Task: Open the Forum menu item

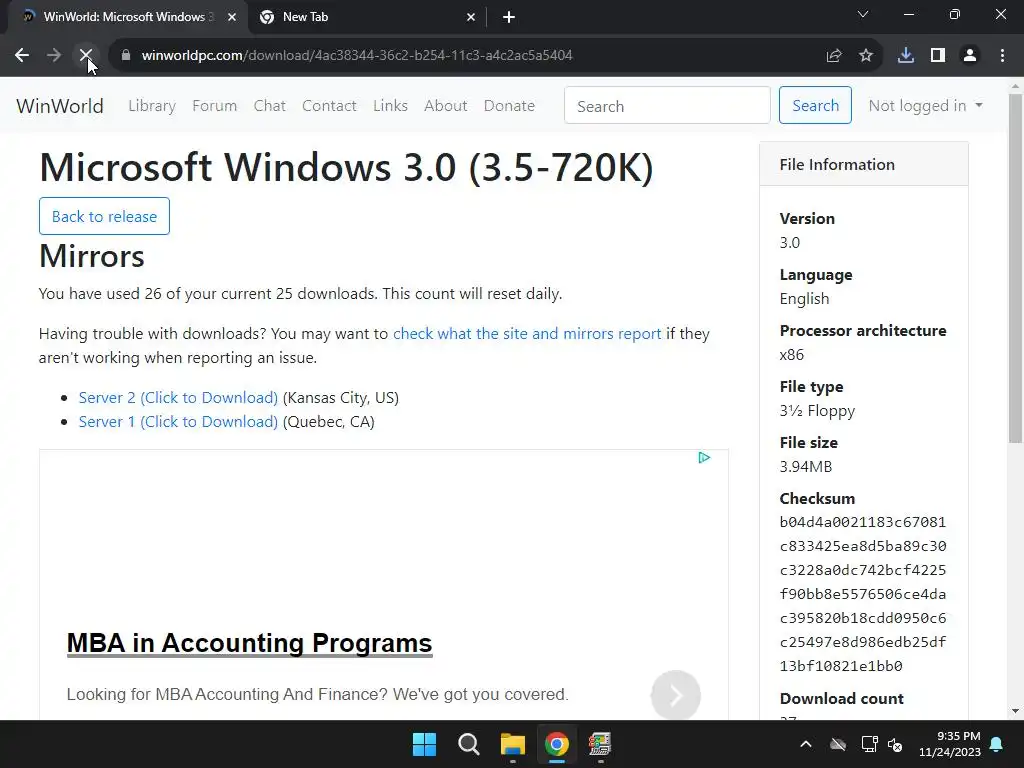Action: (214, 106)
